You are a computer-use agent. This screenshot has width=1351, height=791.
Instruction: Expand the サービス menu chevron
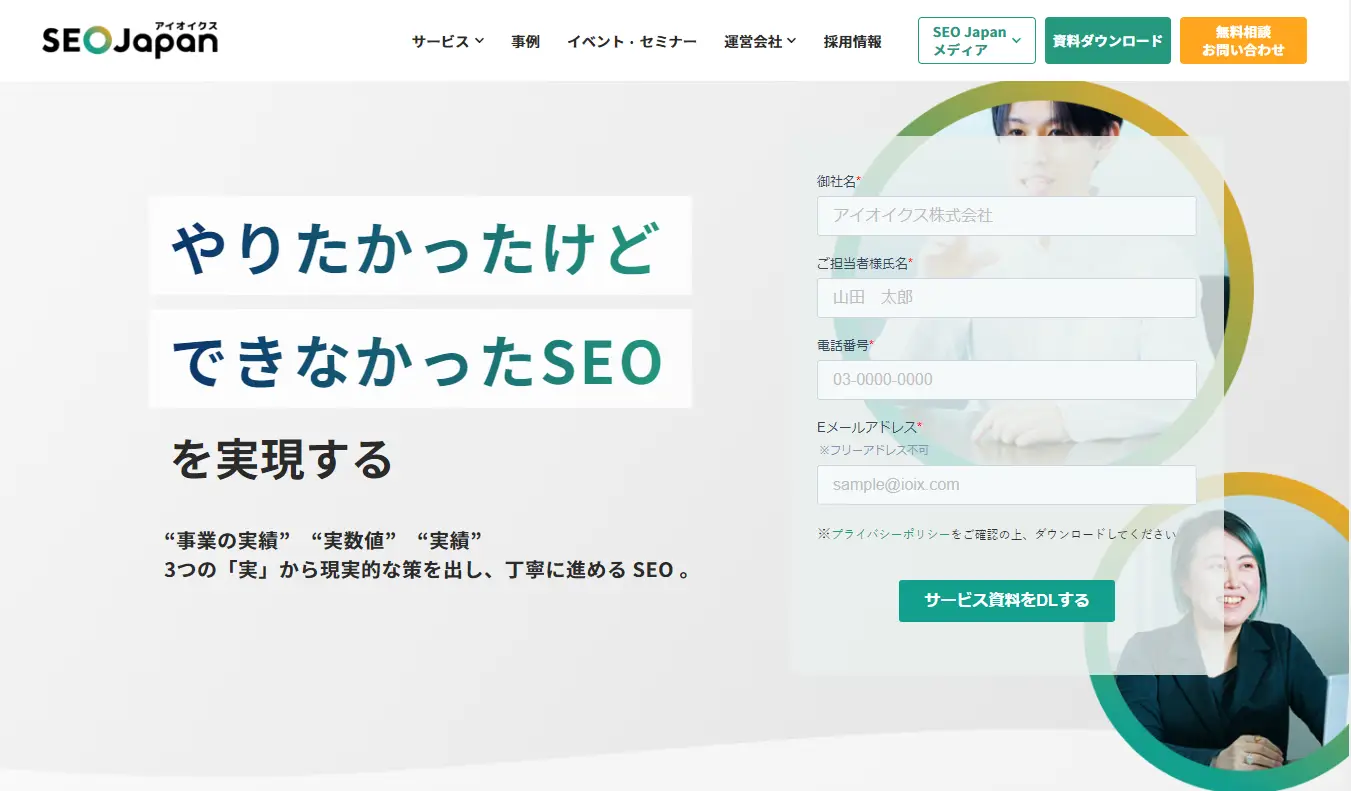coord(479,41)
